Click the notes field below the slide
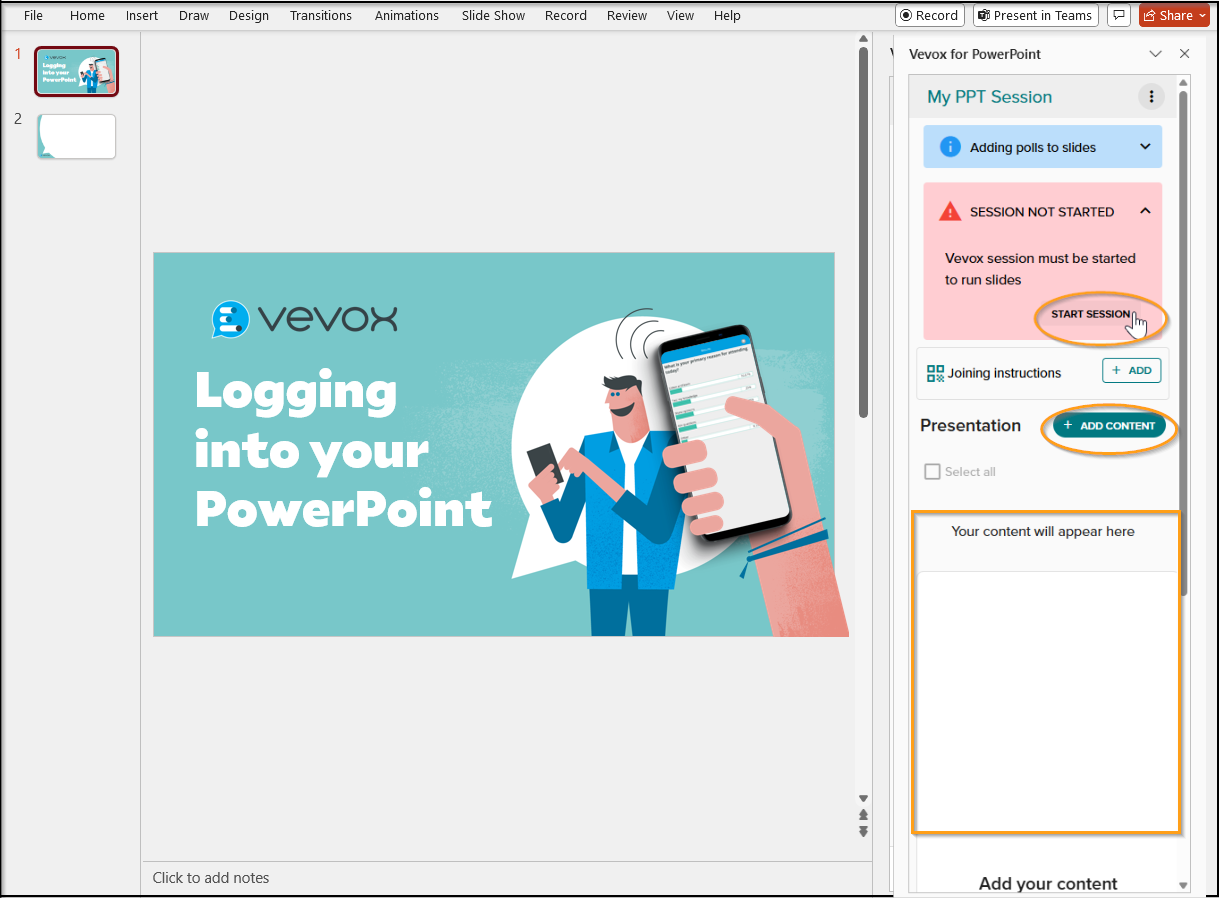The height and width of the screenshot is (898, 1219). tap(505, 877)
